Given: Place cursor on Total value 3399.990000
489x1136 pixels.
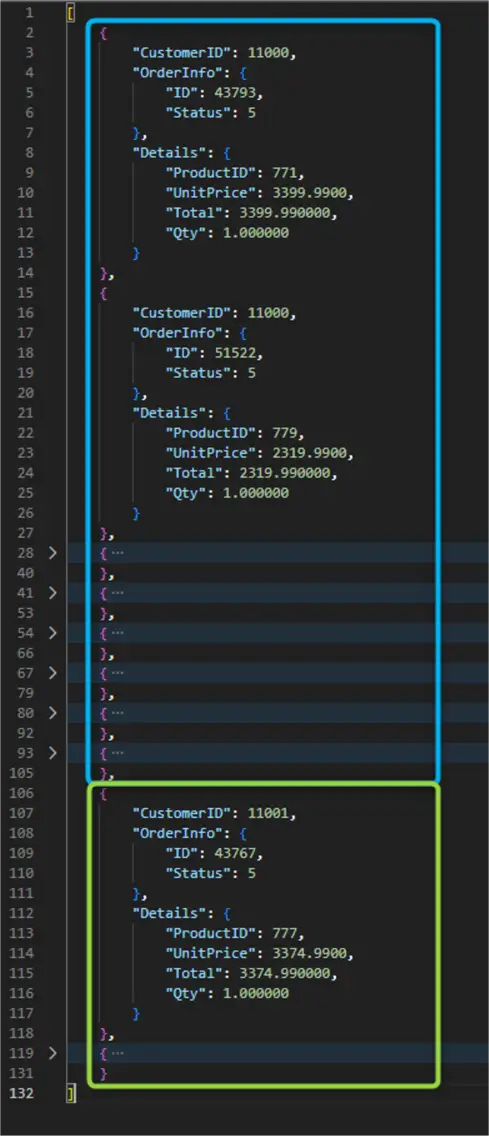Looking at the screenshot, I should tap(283, 213).
